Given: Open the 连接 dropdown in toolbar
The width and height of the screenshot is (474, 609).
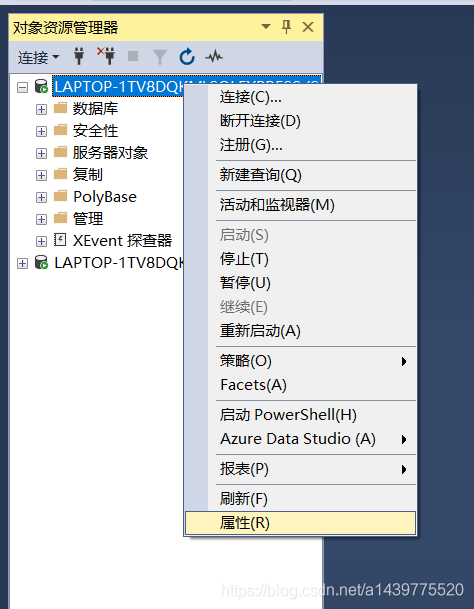Looking at the screenshot, I should click(x=38, y=57).
